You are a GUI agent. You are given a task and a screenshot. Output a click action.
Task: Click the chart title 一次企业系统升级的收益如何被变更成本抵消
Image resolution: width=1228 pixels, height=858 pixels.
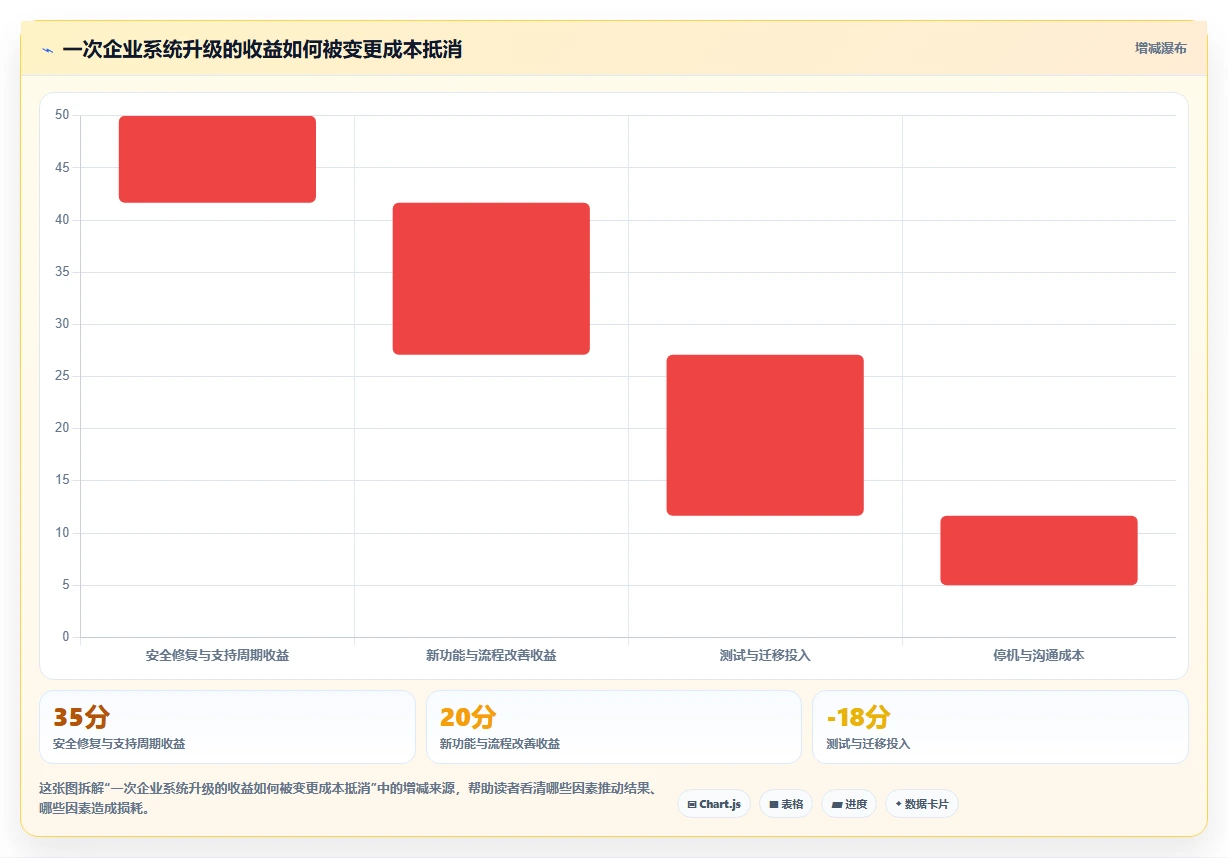[262, 49]
